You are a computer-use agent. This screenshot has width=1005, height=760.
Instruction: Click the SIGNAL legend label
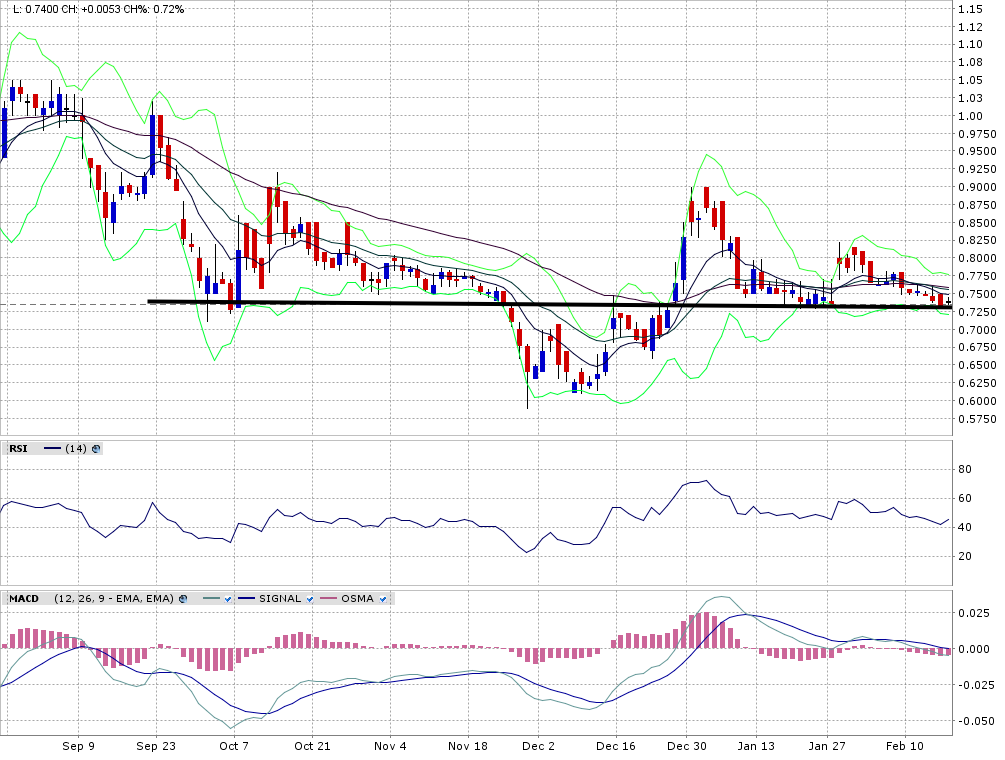click(280, 599)
